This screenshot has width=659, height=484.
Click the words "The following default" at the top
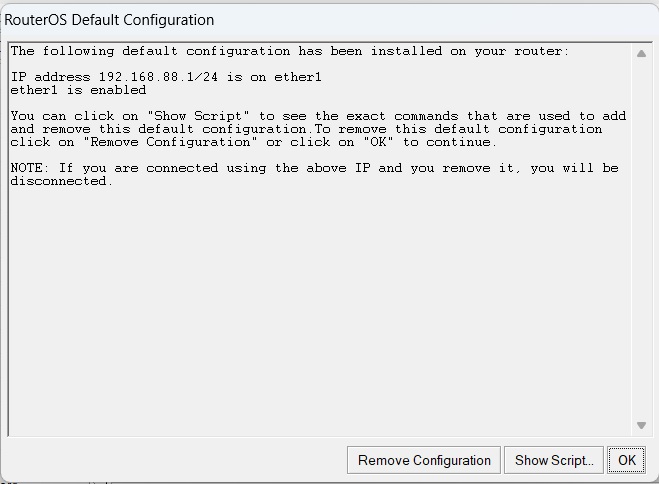94,51
